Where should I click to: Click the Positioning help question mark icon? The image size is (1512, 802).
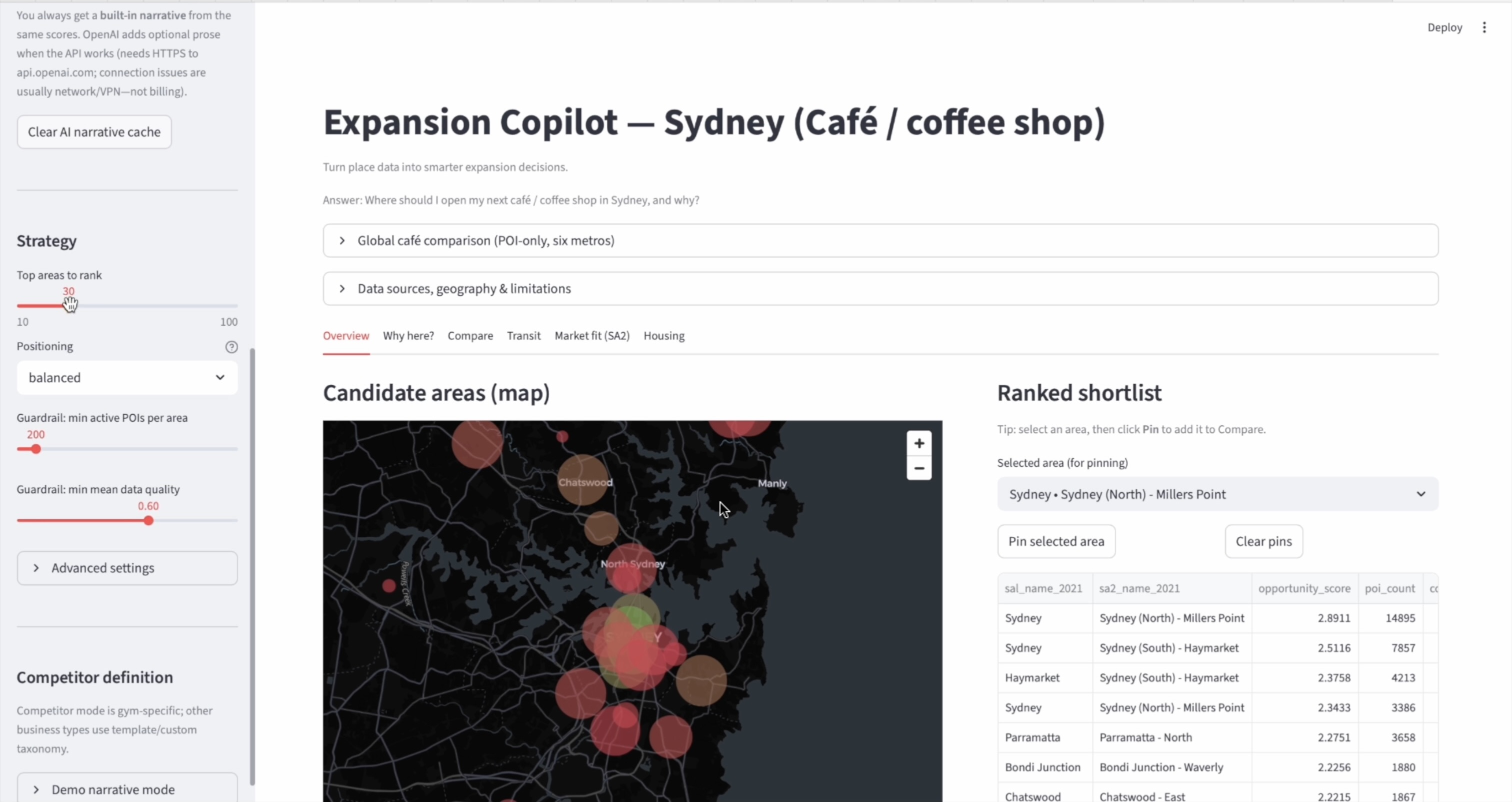pyautogui.click(x=231, y=347)
